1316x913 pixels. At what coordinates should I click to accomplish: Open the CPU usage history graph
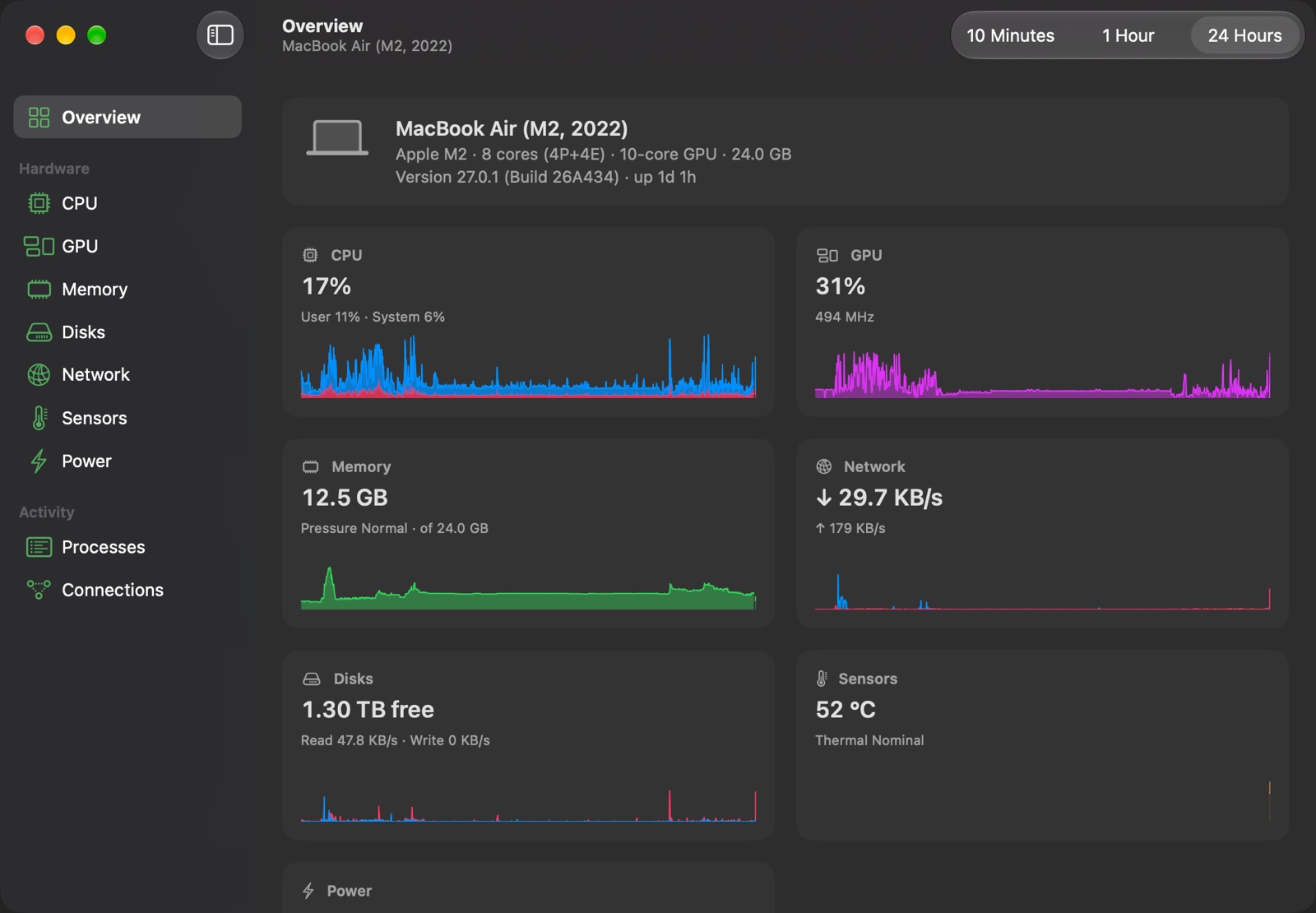pyautogui.click(x=528, y=366)
